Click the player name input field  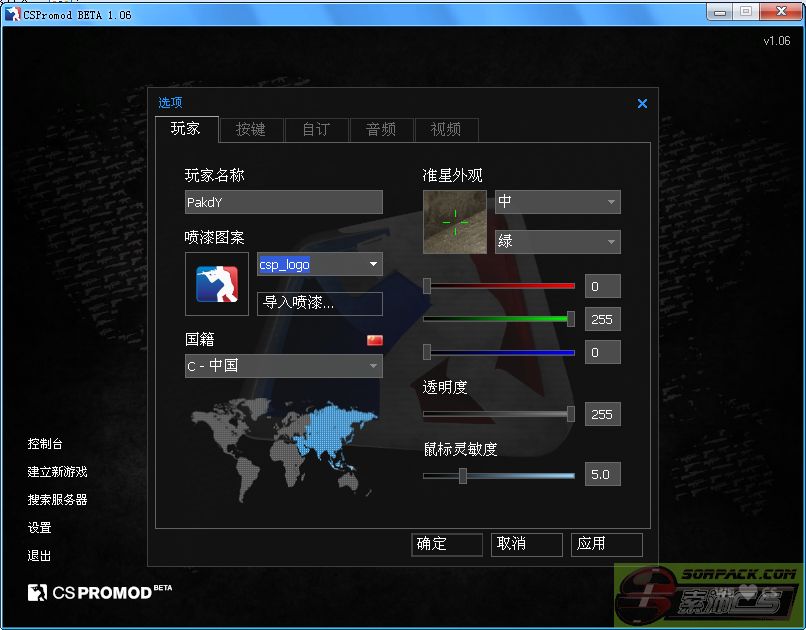283,202
